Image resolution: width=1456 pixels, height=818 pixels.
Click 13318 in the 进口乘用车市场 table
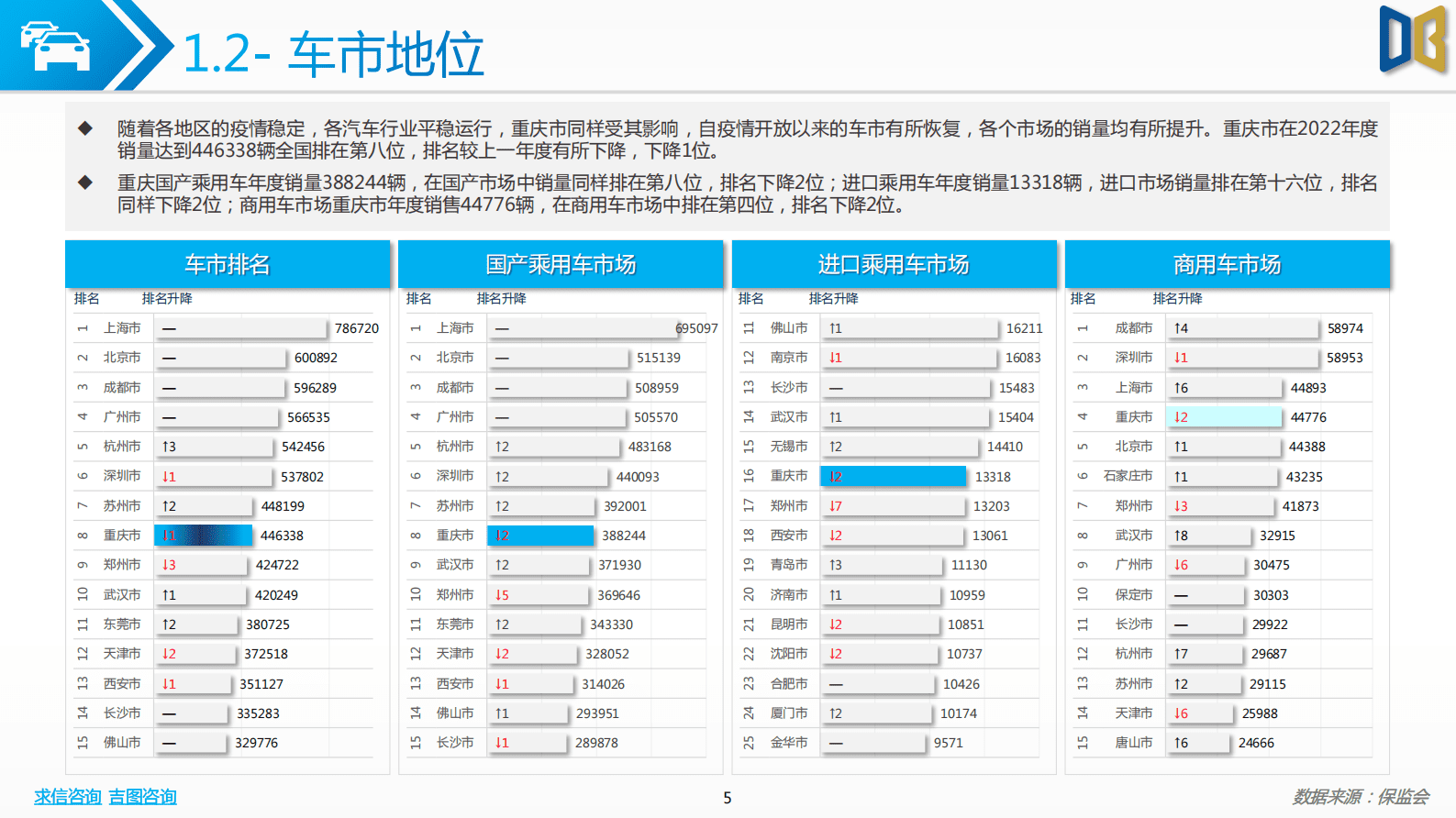coord(993,477)
